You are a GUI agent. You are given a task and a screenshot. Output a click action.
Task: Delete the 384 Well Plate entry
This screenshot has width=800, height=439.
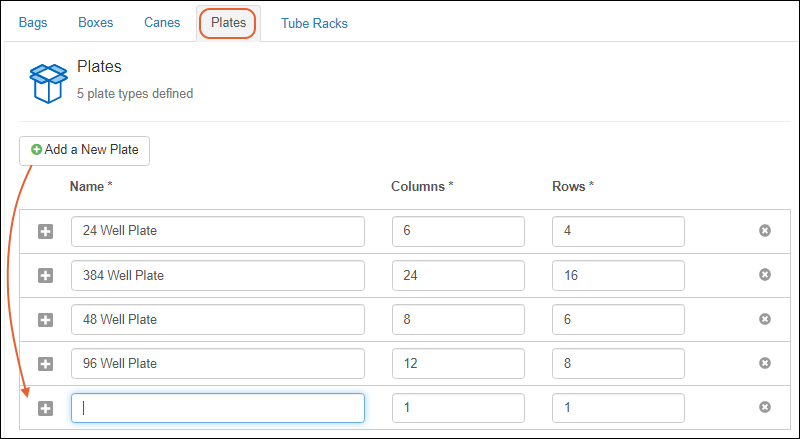pyautogui.click(x=765, y=275)
